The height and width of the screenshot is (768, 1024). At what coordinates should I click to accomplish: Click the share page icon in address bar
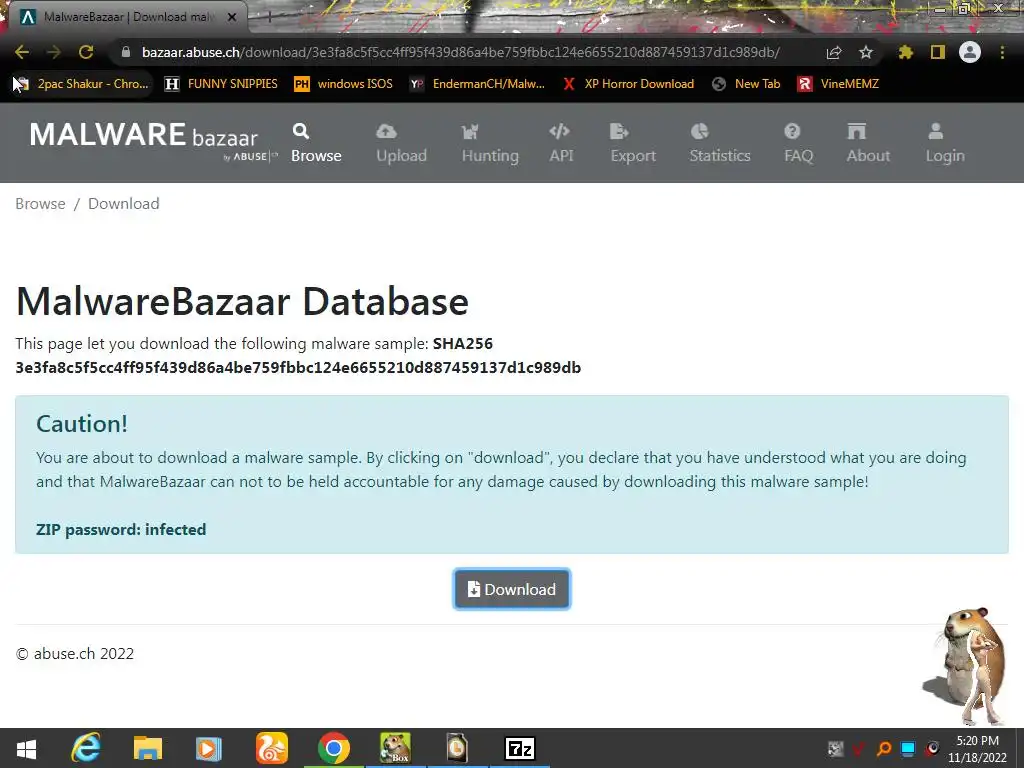click(x=833, y=52)
